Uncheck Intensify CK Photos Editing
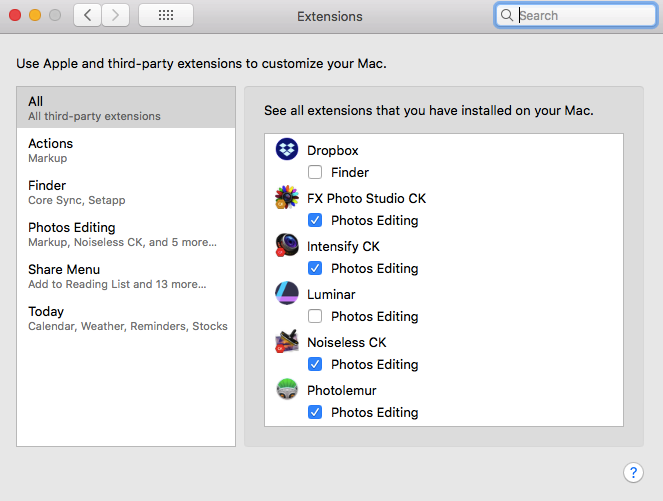 [315, 268]
